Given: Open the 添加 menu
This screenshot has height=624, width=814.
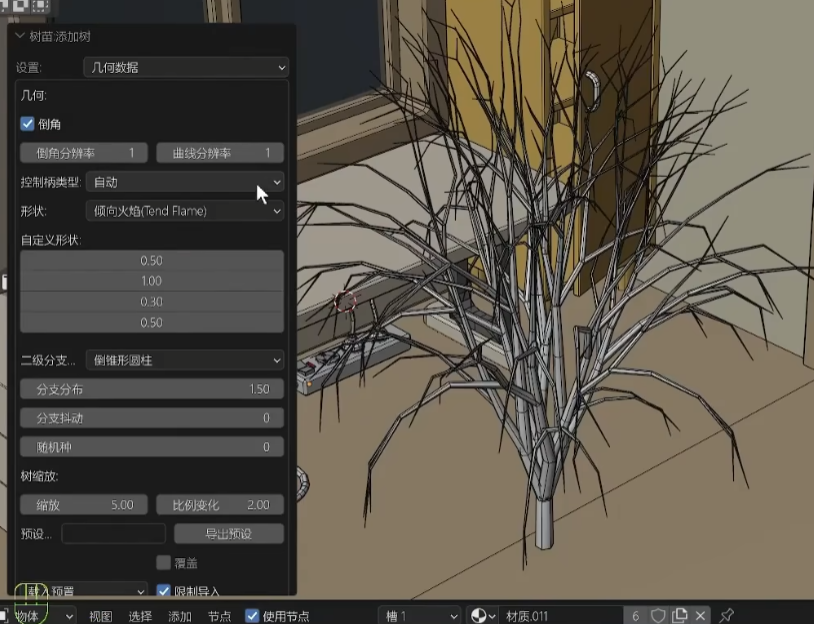Looking at the screenshot, I should pos(180,616).
